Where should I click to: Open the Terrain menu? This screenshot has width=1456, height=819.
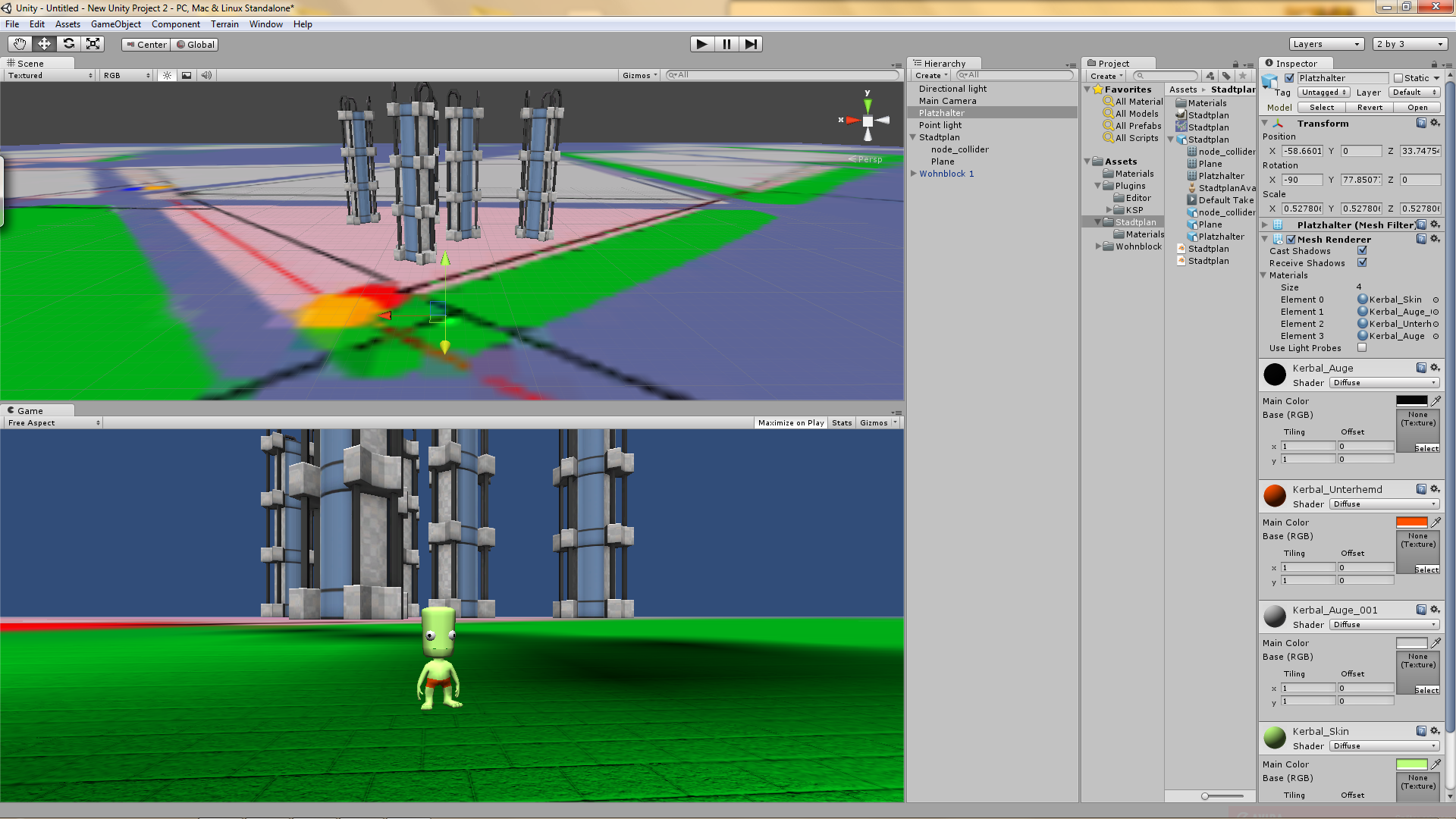[x=224, y=24]
